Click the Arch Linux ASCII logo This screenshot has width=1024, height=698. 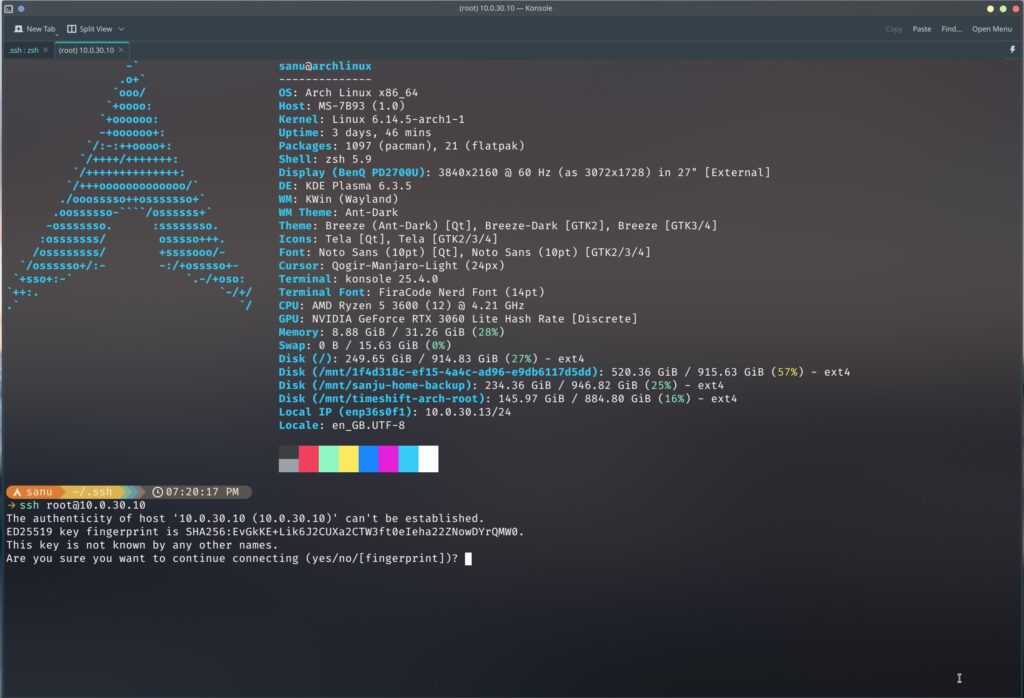129,185
